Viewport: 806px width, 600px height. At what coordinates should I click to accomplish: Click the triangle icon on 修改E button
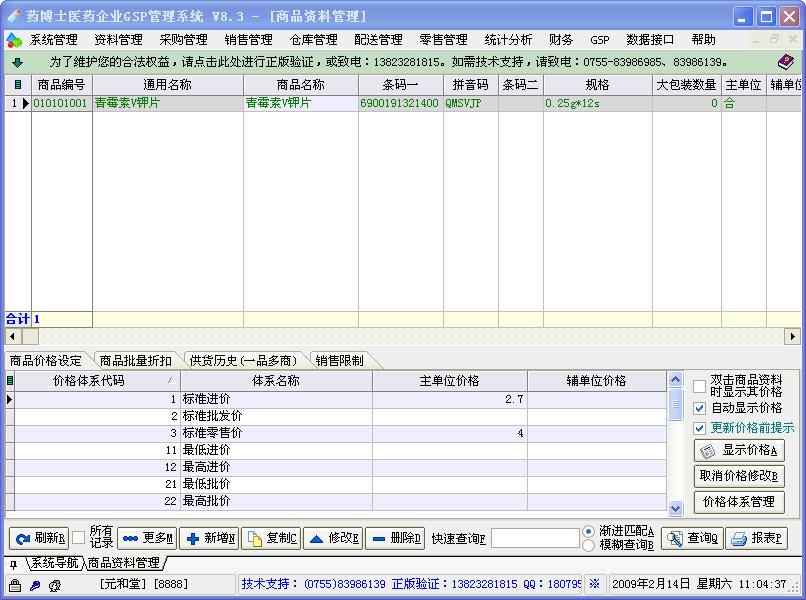coord(317,539)
